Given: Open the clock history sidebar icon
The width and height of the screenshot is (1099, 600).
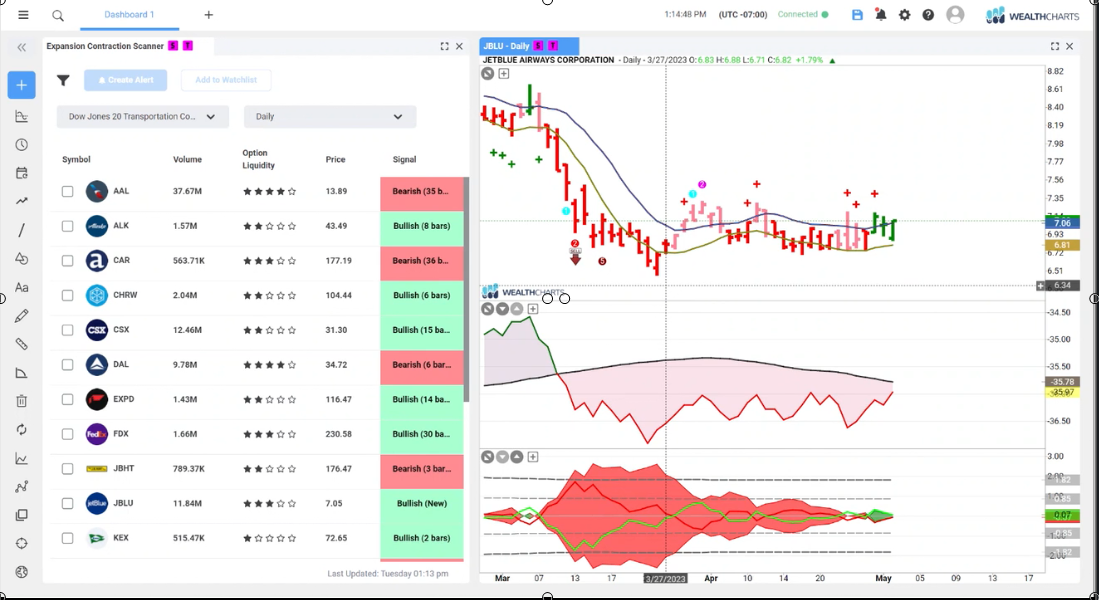Looking at the screenshot, I should [x=22, y=144].
